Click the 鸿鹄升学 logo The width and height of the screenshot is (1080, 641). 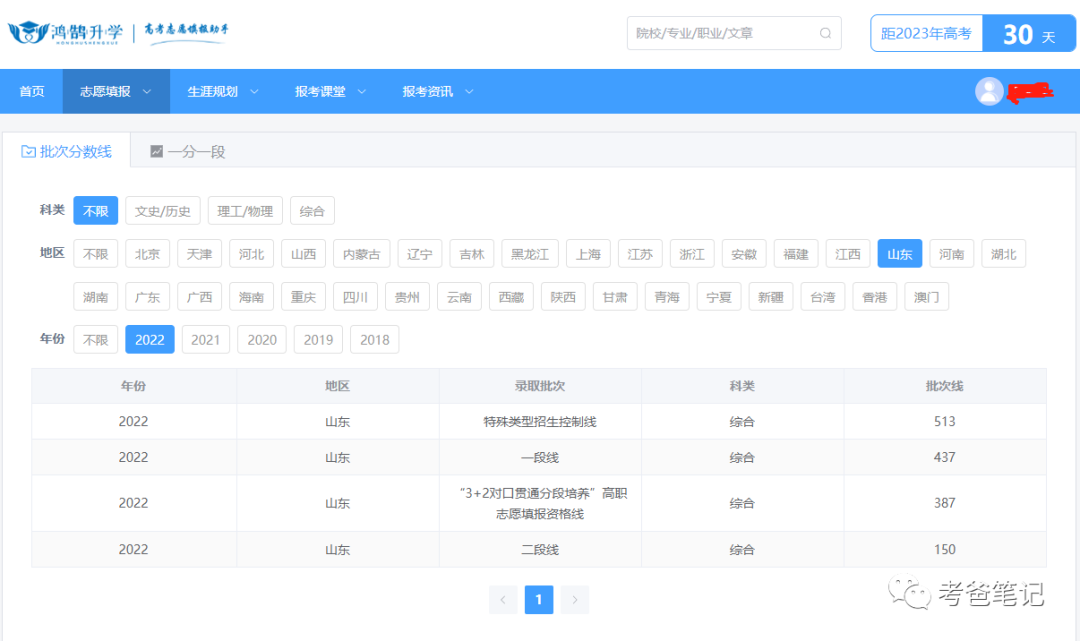pos(65,32)
